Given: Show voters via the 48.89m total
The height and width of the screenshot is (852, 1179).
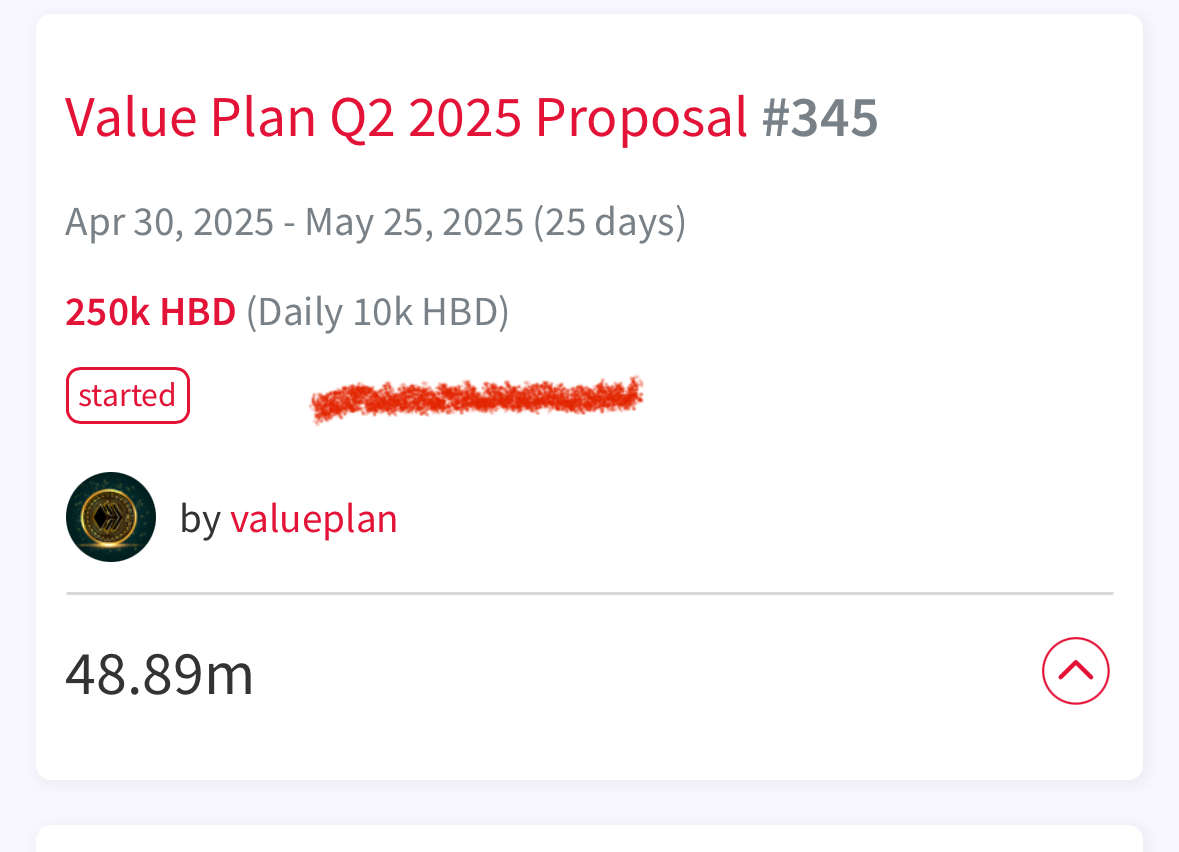Looking at the screenshot, I should tap(159, 674).
